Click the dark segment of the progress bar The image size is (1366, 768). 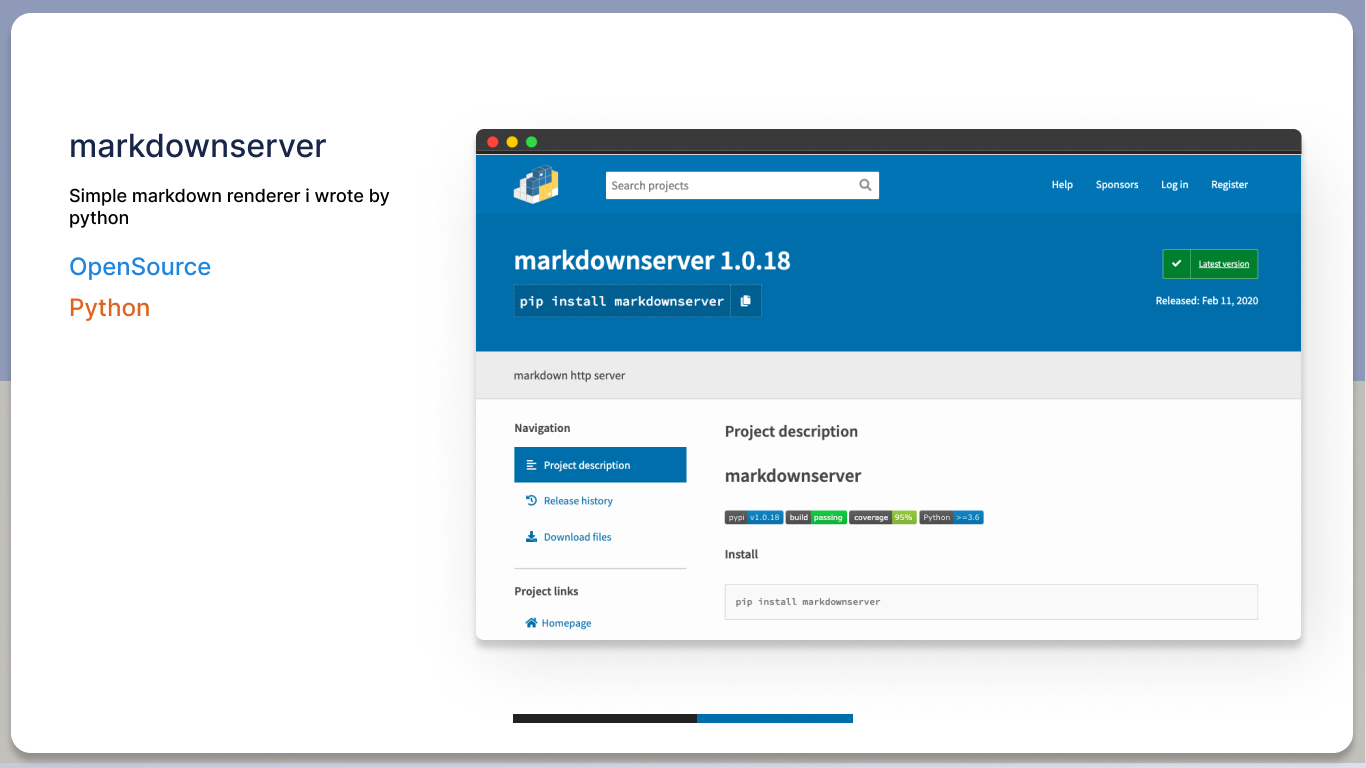[605, 718]
